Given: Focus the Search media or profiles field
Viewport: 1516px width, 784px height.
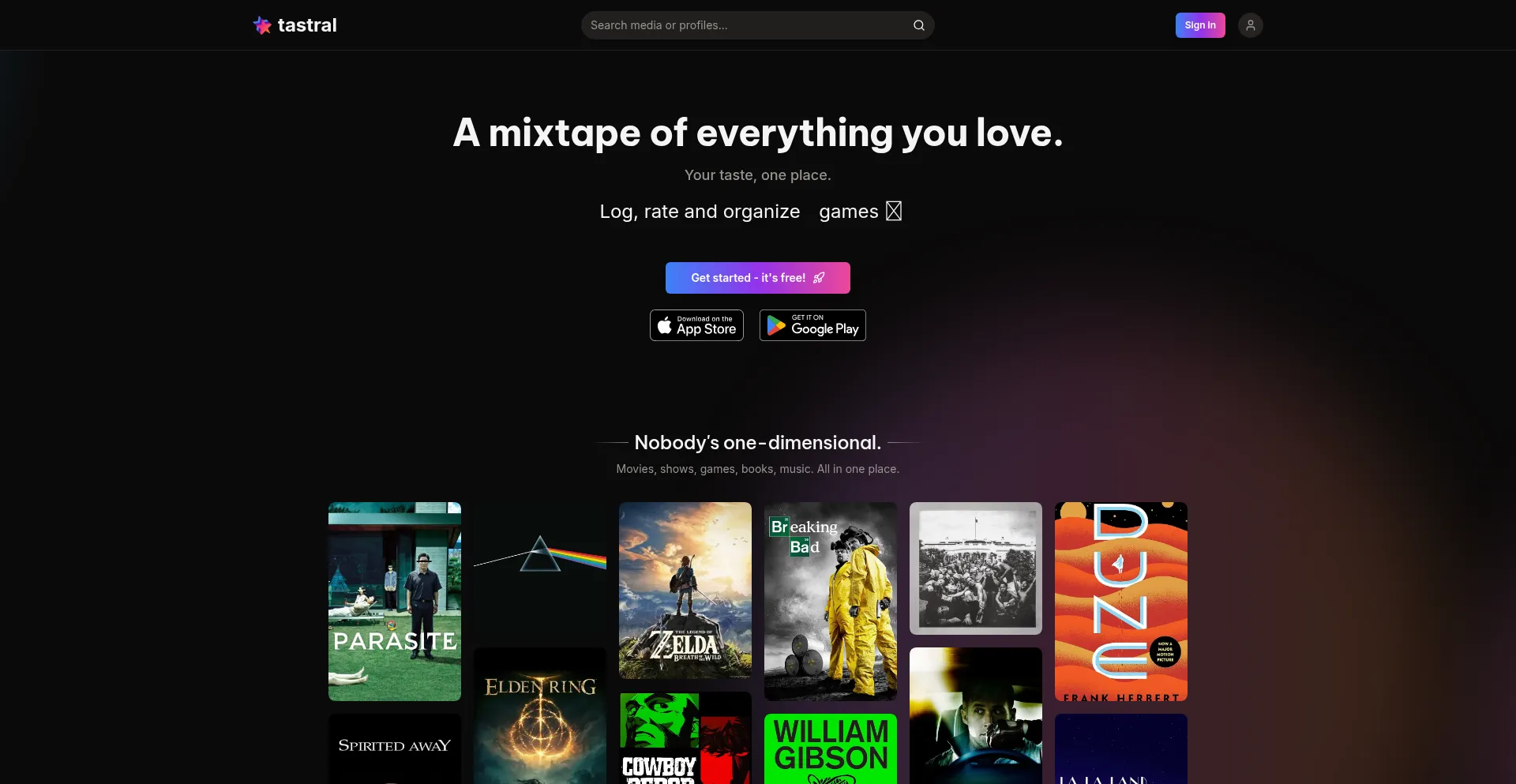Looking at the screenshot, I should 758,25.
